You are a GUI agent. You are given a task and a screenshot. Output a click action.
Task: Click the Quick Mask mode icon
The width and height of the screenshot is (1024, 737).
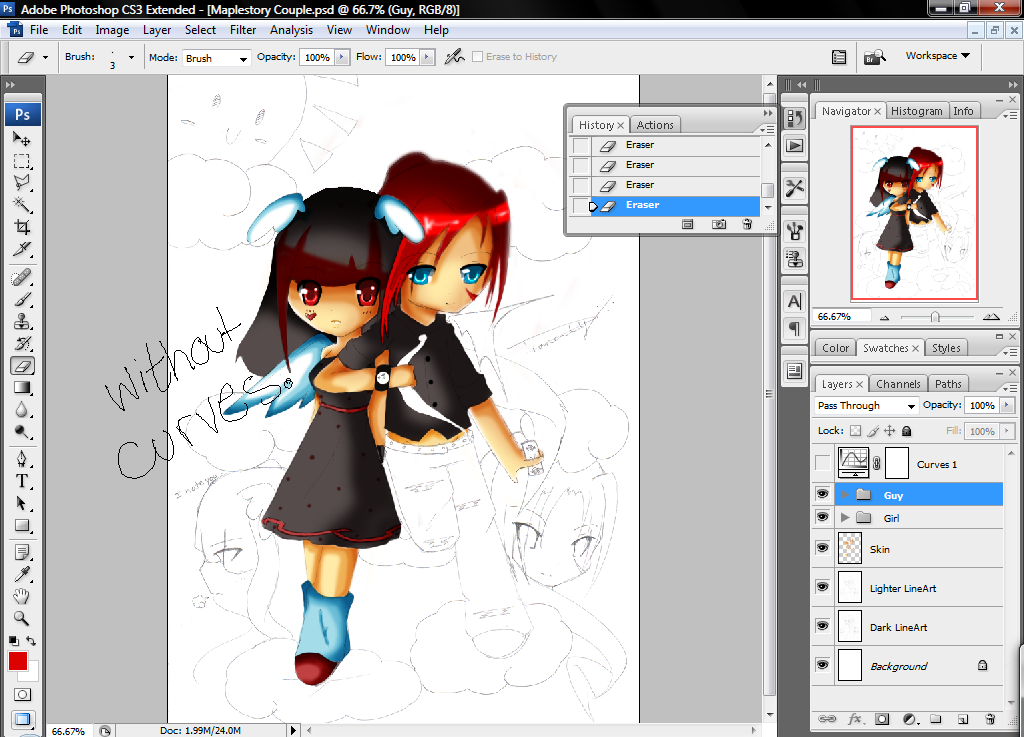coord(22,695)
